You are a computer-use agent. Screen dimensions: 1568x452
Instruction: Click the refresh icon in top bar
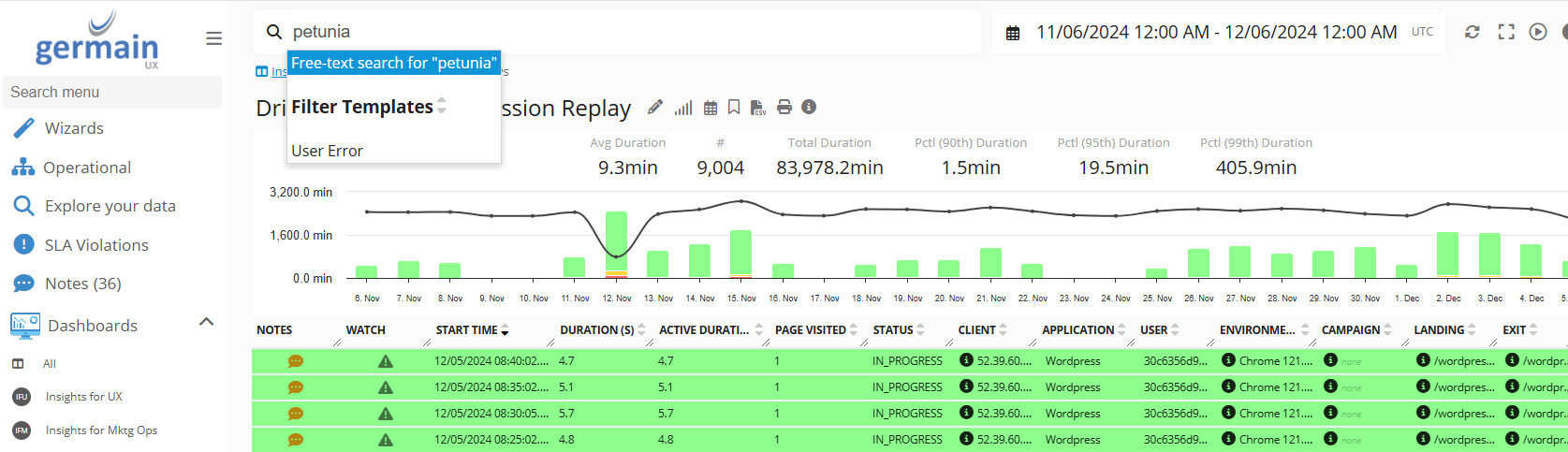1473,32
